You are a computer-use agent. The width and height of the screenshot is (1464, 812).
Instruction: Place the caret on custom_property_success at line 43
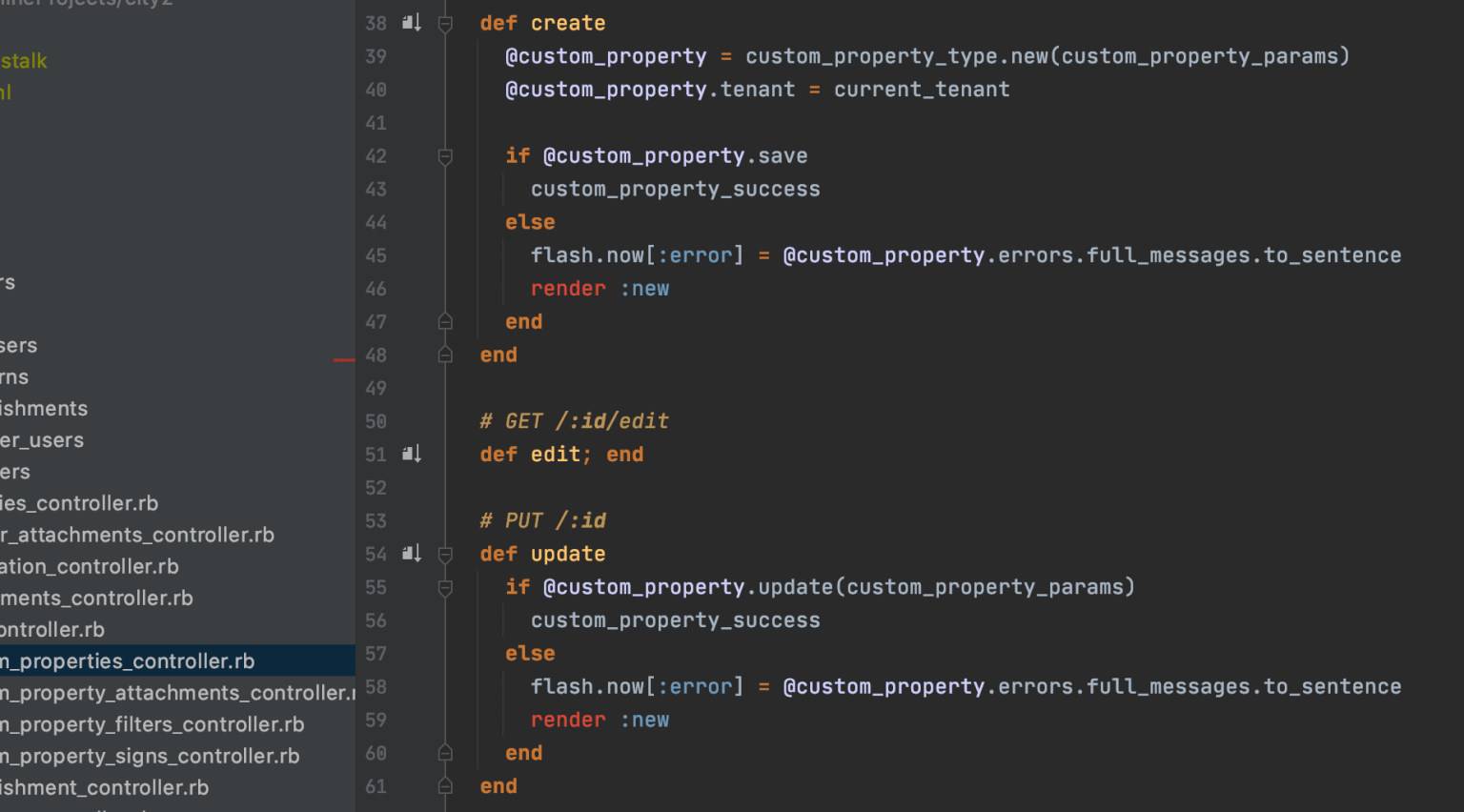[676, 189]
